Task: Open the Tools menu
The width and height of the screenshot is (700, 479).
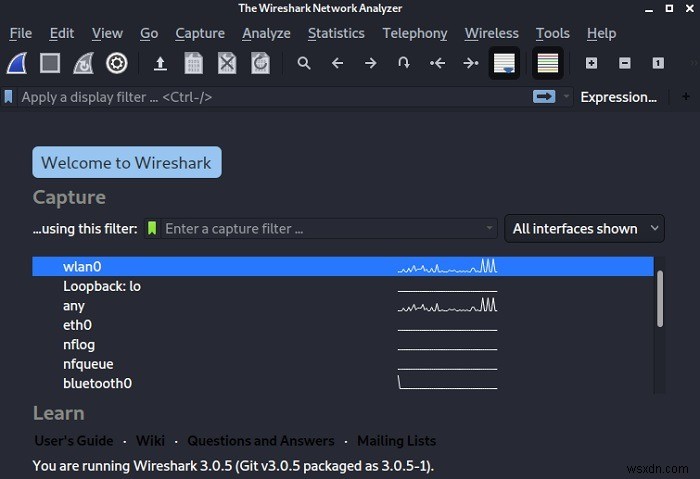Action: pos(553,33)
